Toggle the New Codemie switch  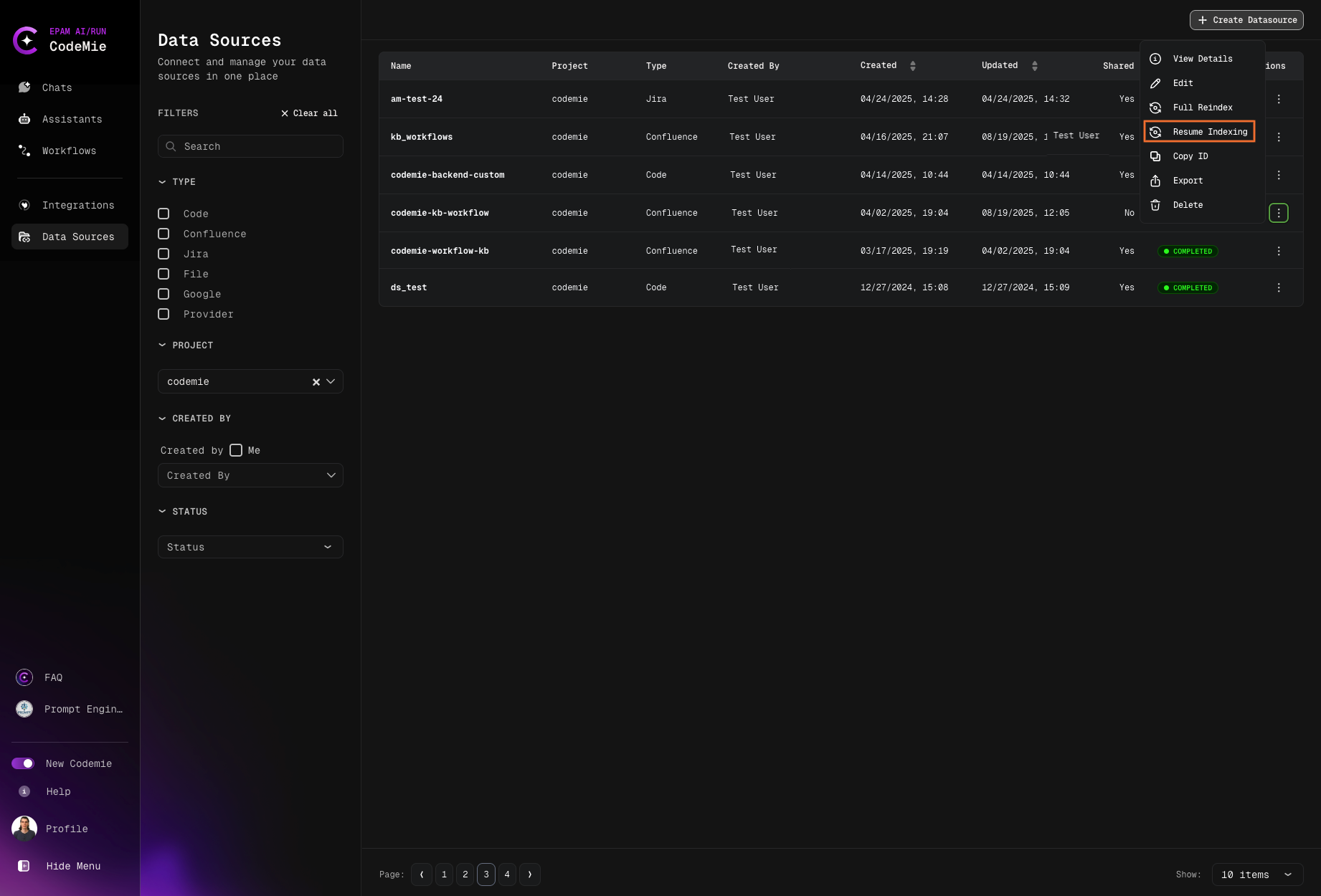[x=23, y=763]
